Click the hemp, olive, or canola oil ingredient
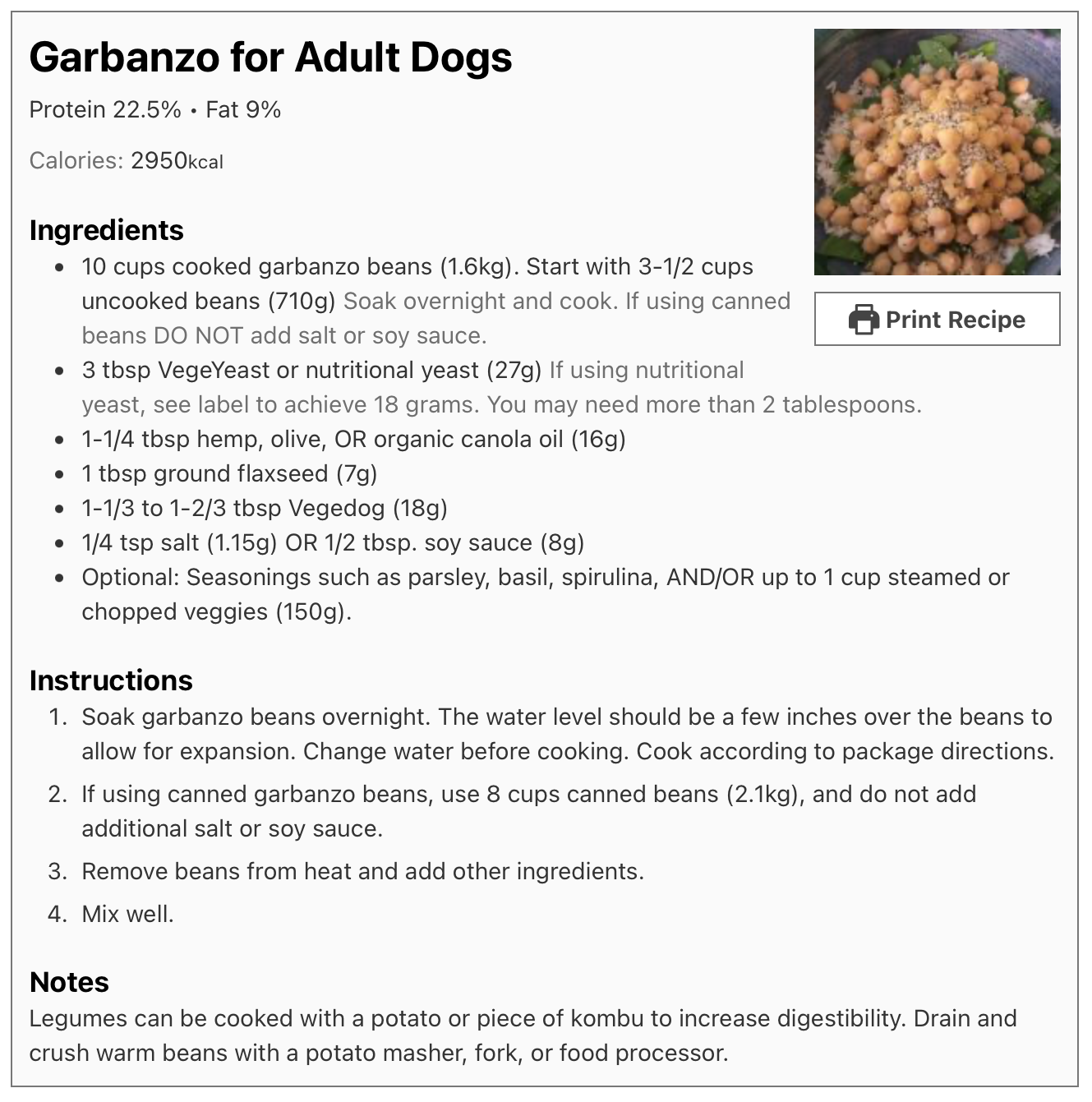 pyautogui.click(x=353, y=440)
